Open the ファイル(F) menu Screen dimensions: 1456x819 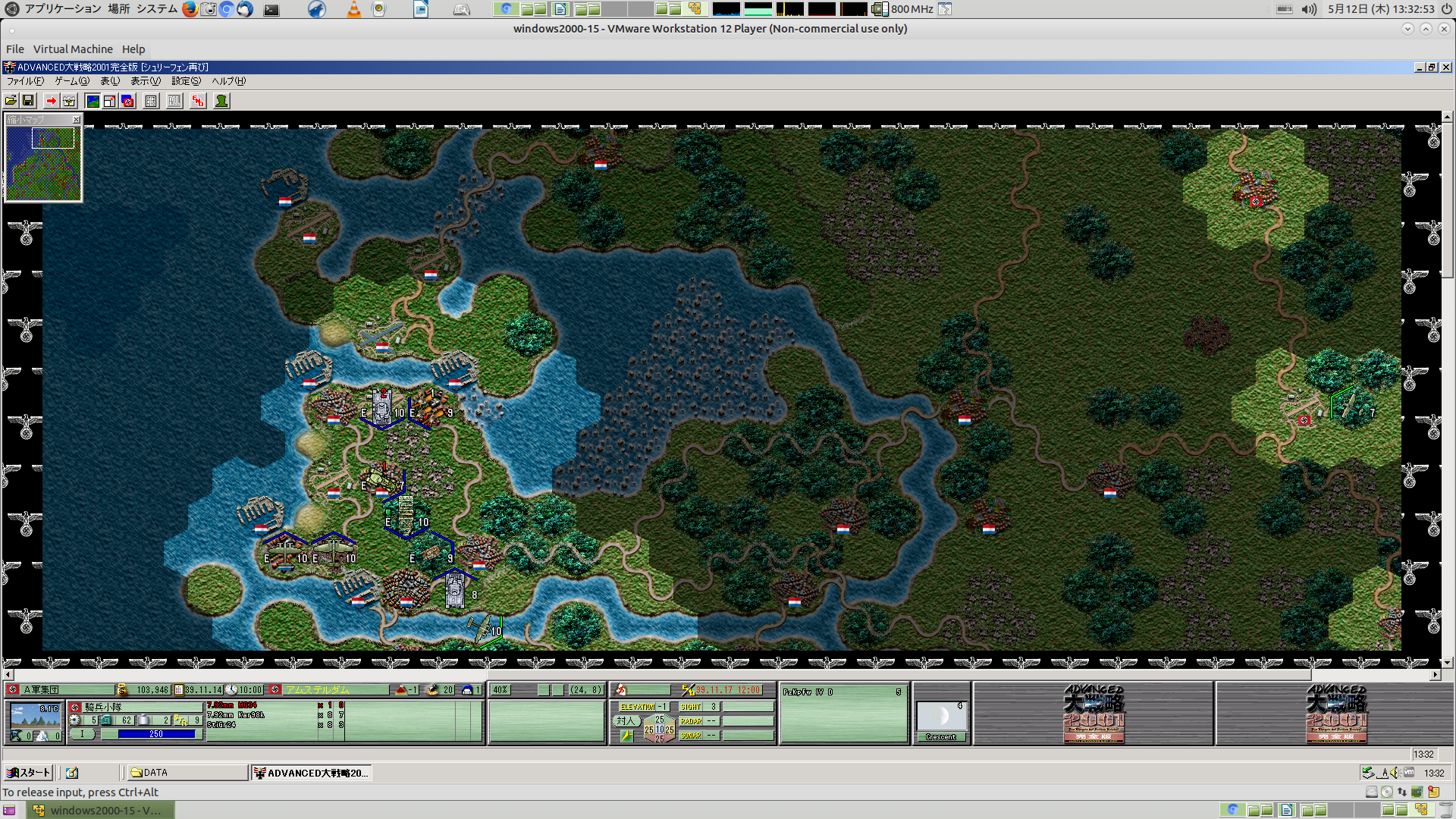25,81
